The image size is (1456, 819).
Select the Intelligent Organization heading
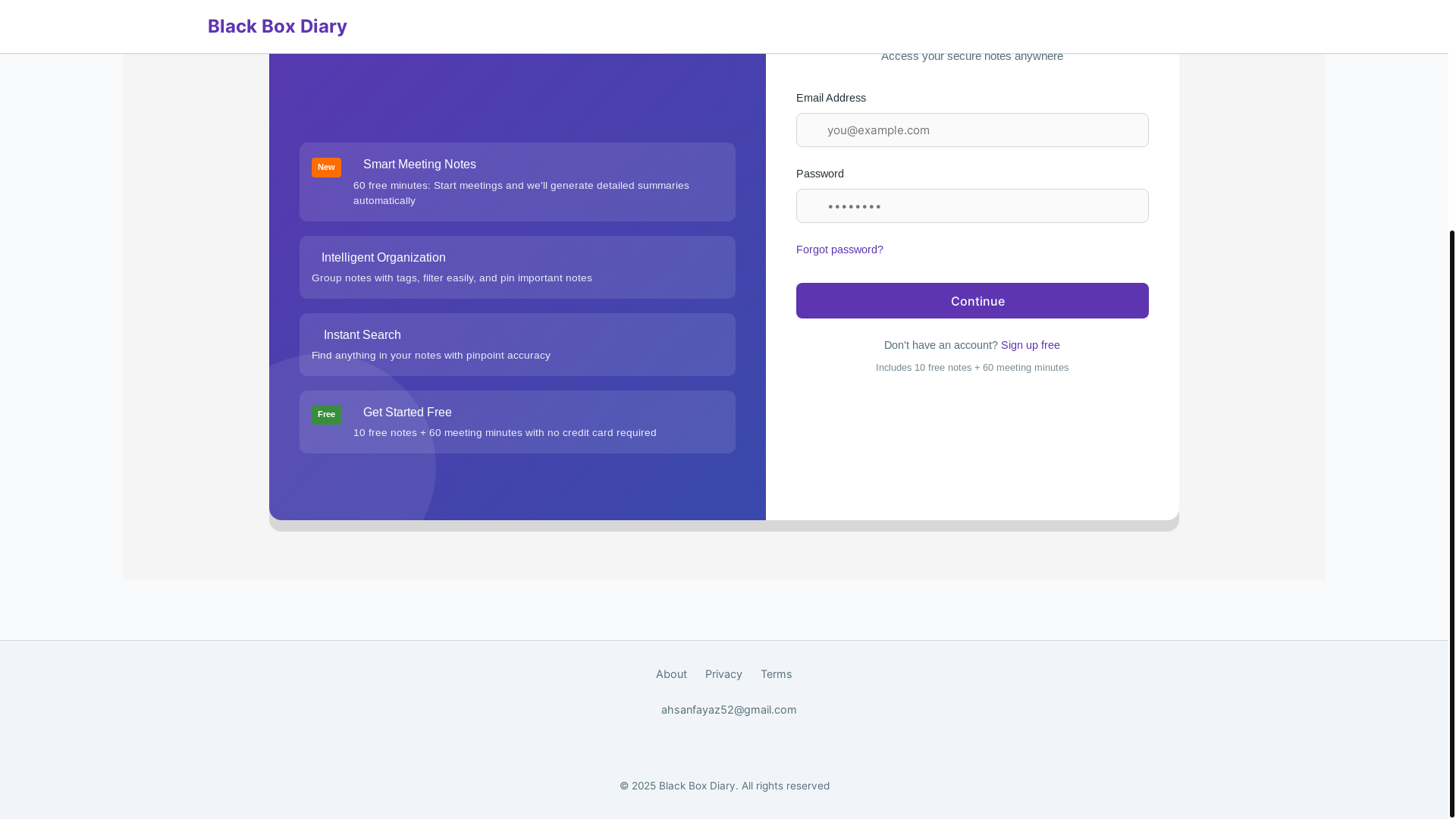(x=384, y=258)
